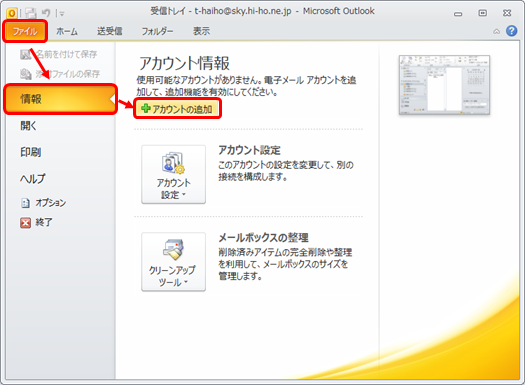Image resolution: width=525 pixels, height=385 pixels.
Task: Click 名前を付けて保存
Action: coord(66,54)
